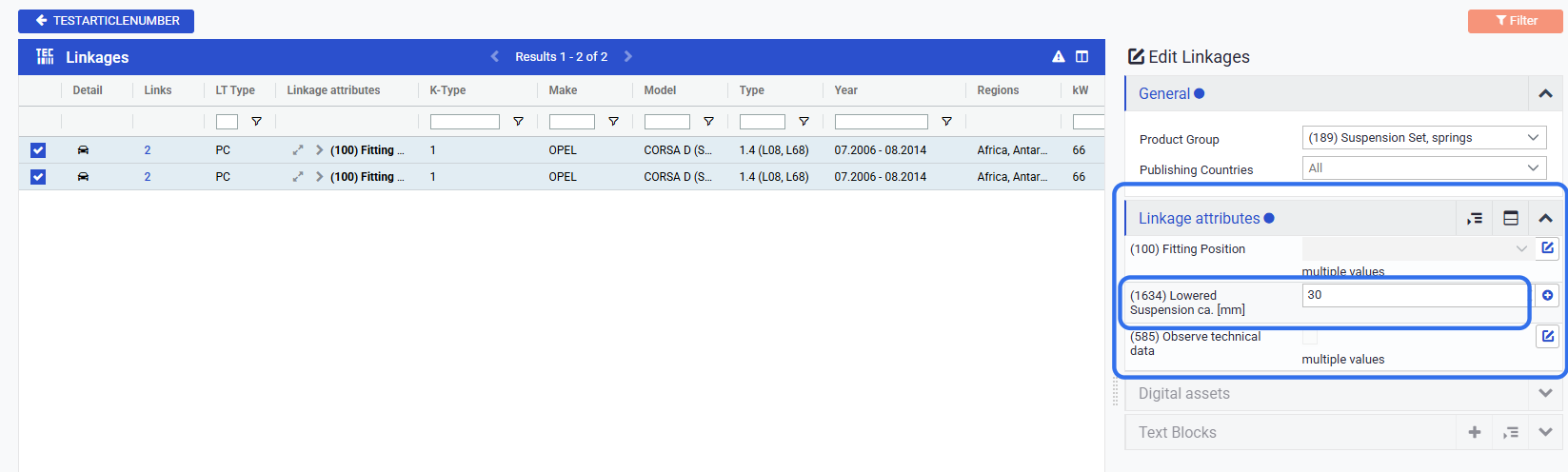Sort by the LT Type column header

[235, 90]
